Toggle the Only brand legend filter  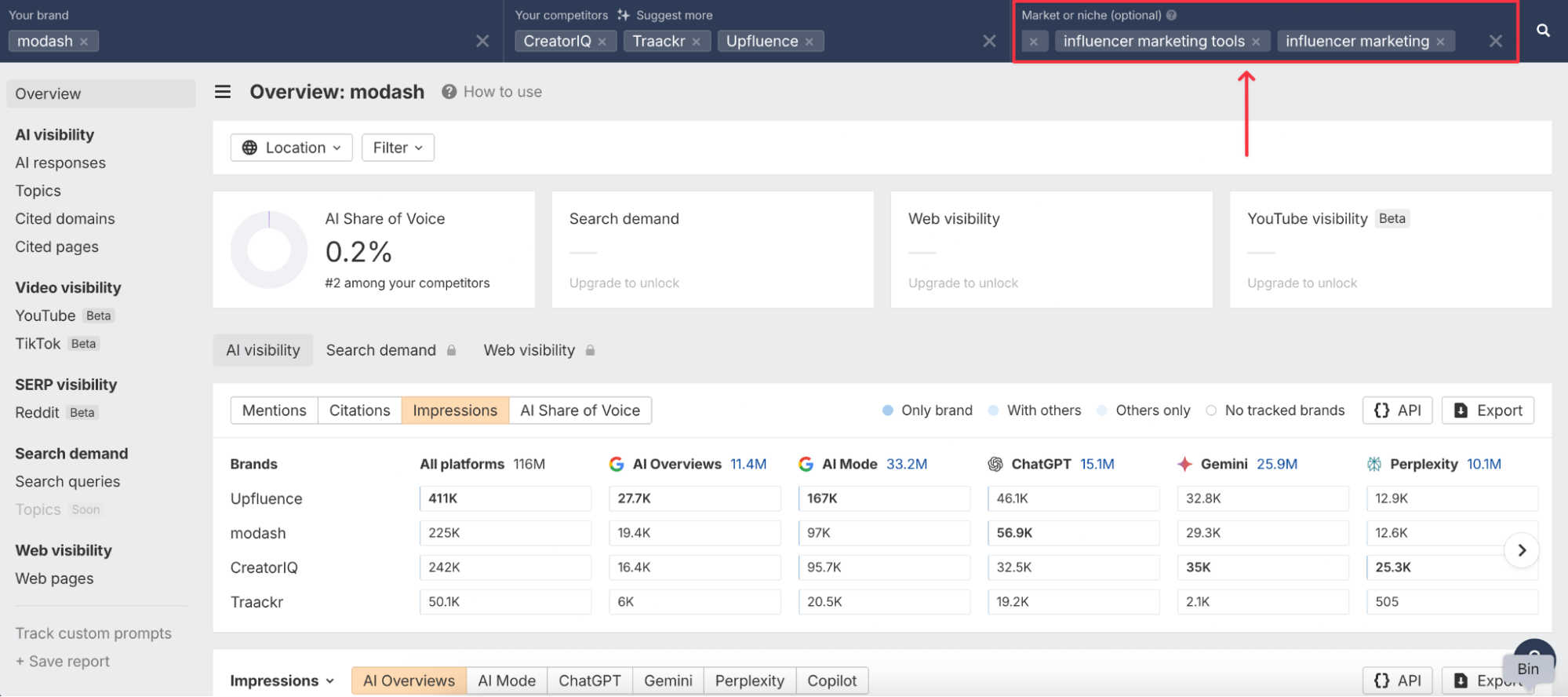[927, 411]
